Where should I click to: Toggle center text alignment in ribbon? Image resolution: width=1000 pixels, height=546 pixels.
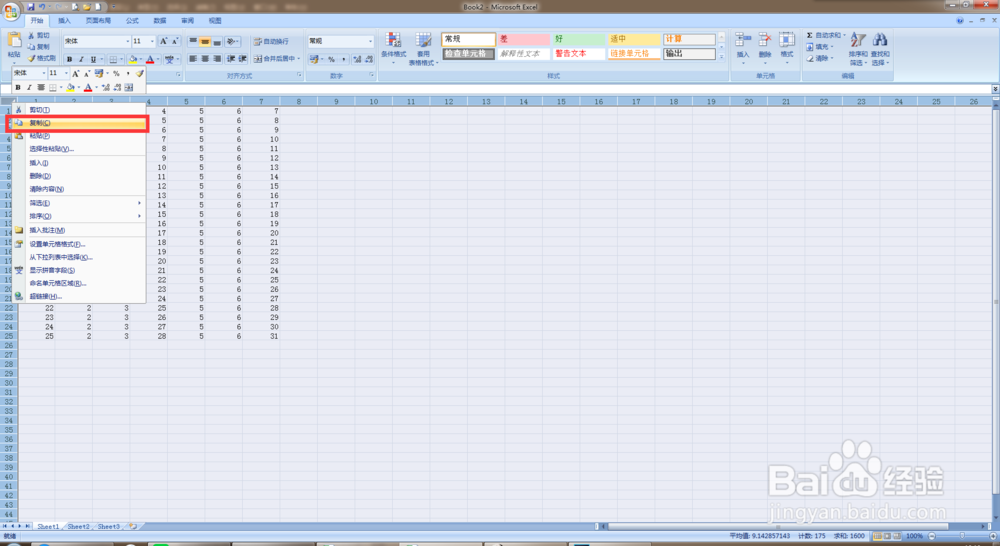[x=205, y=59]
